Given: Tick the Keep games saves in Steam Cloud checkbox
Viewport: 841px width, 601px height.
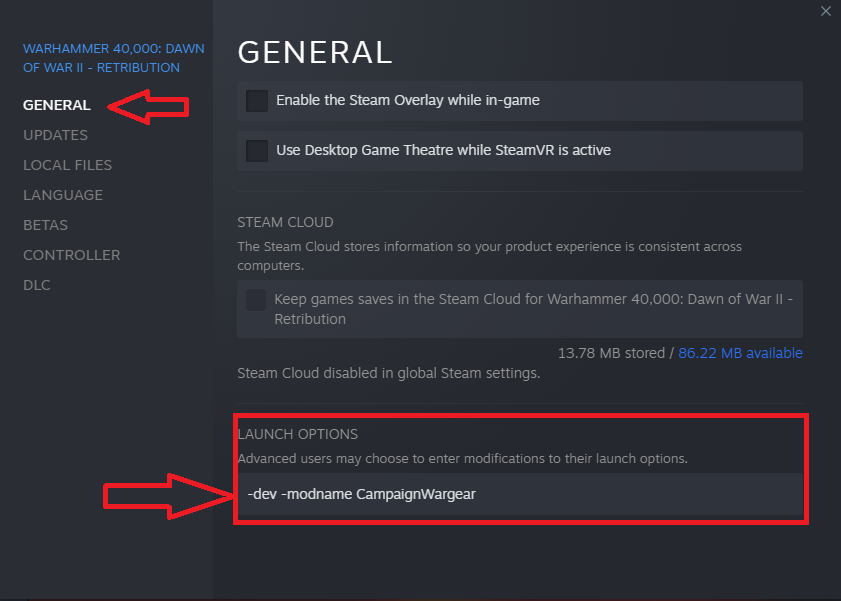Looking at the screenshot, I should click(257, 300).
